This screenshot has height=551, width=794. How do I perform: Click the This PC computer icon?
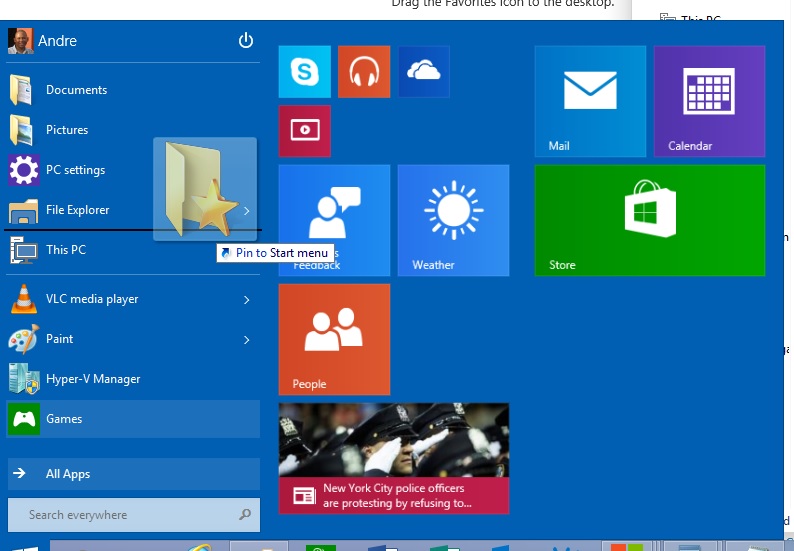click(x=23, y=250)
